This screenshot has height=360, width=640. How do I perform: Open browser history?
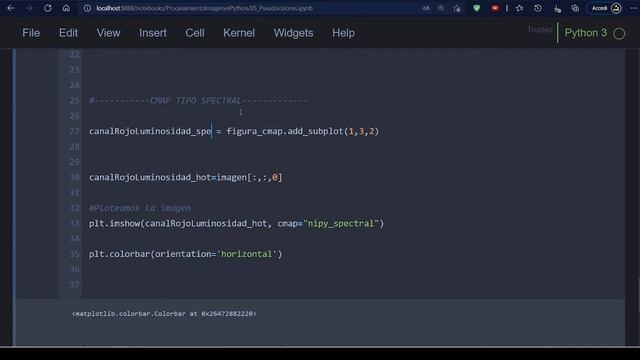click(538, 8)
